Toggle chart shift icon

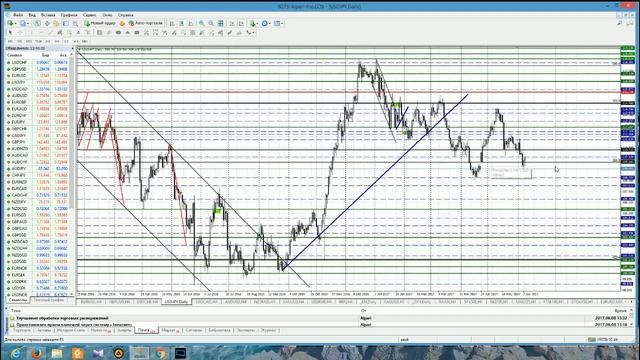[x=241, y=23]
